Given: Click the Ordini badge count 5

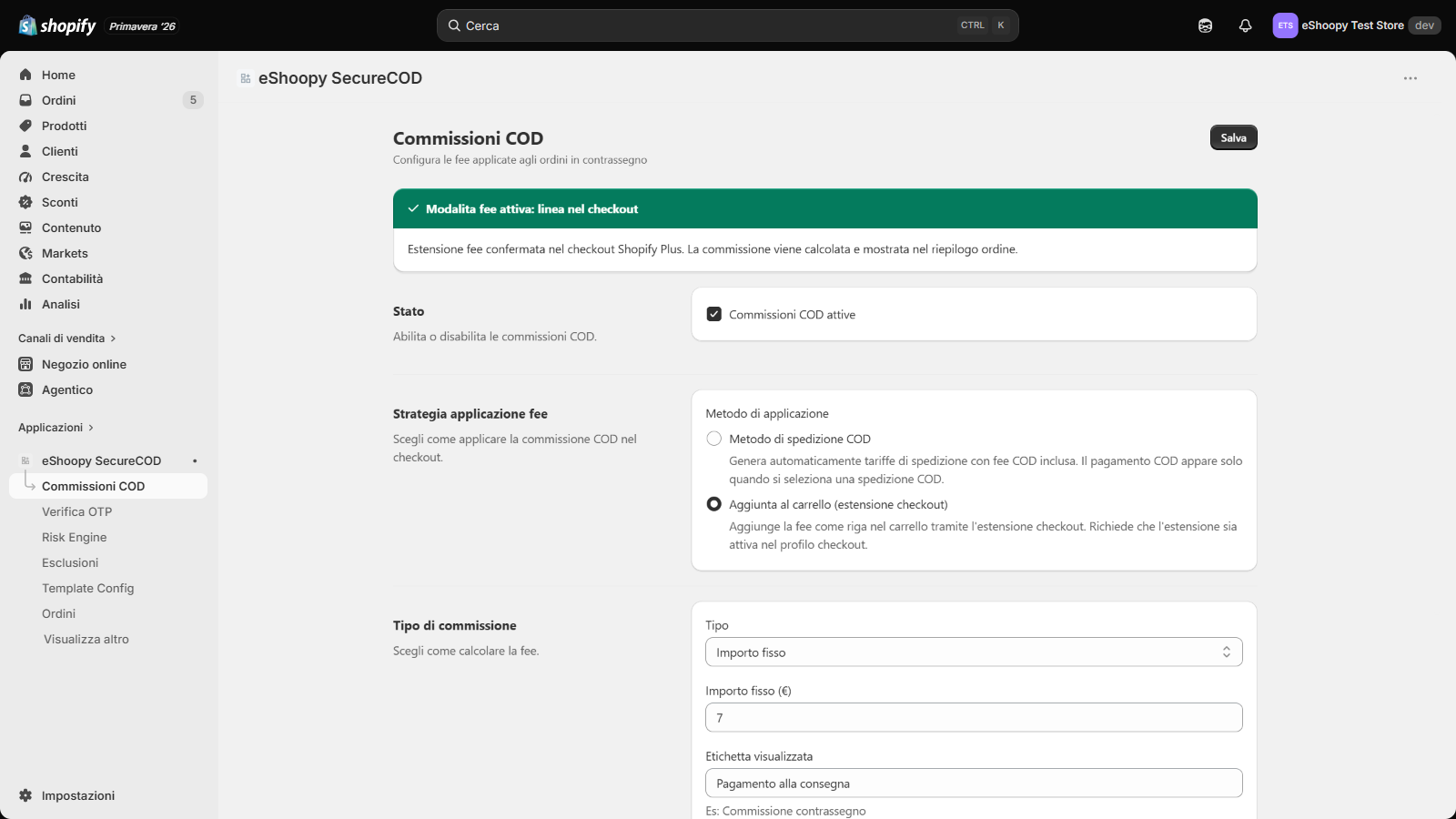Looking at the screenshot, I should [x=193, y=100].
